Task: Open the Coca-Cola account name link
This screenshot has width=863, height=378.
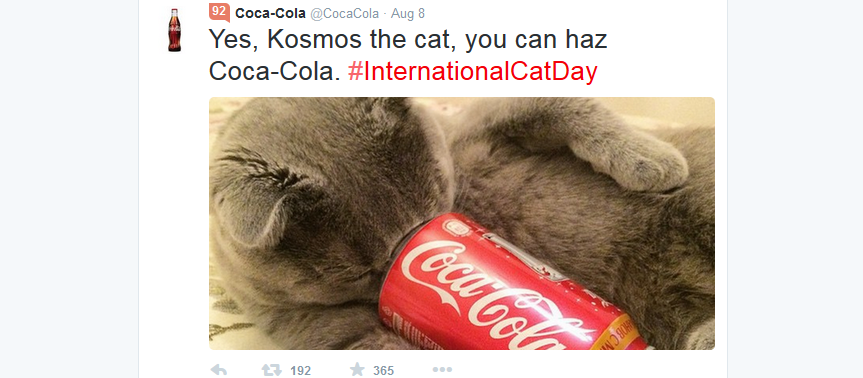Action: [x=270, y=14]
